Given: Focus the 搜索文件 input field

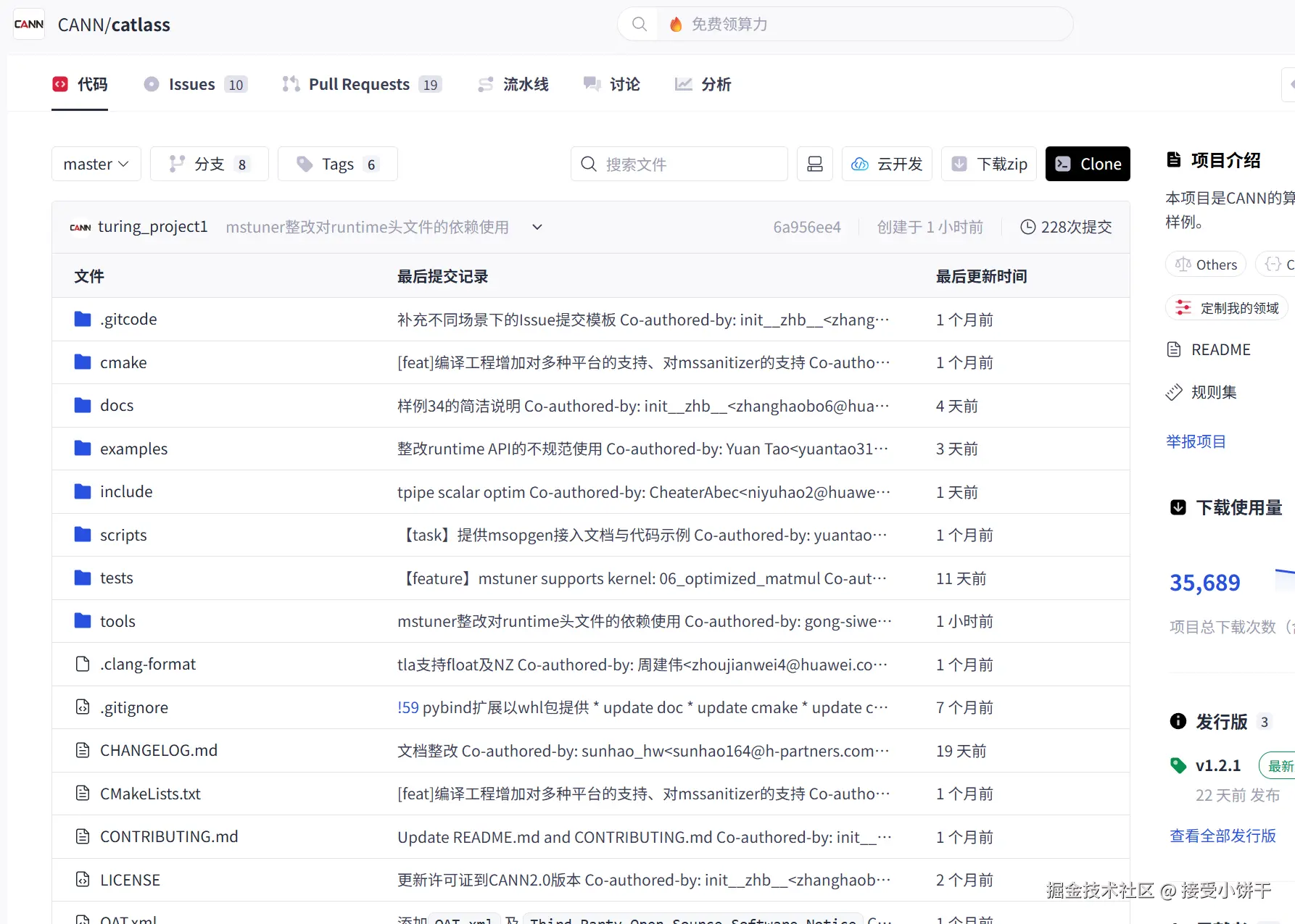Looking at the screenshot, I should point(679,164).
